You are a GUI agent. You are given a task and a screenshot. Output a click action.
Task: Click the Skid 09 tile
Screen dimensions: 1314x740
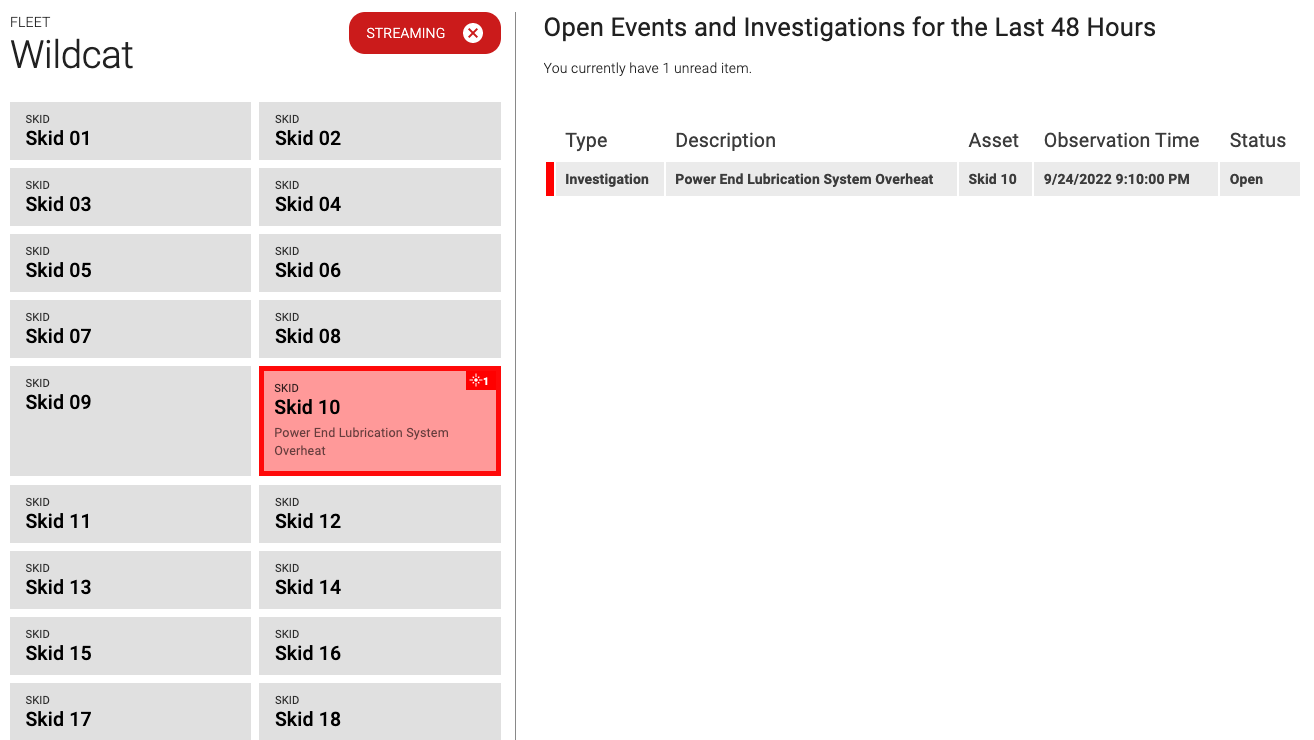point(130,421)
